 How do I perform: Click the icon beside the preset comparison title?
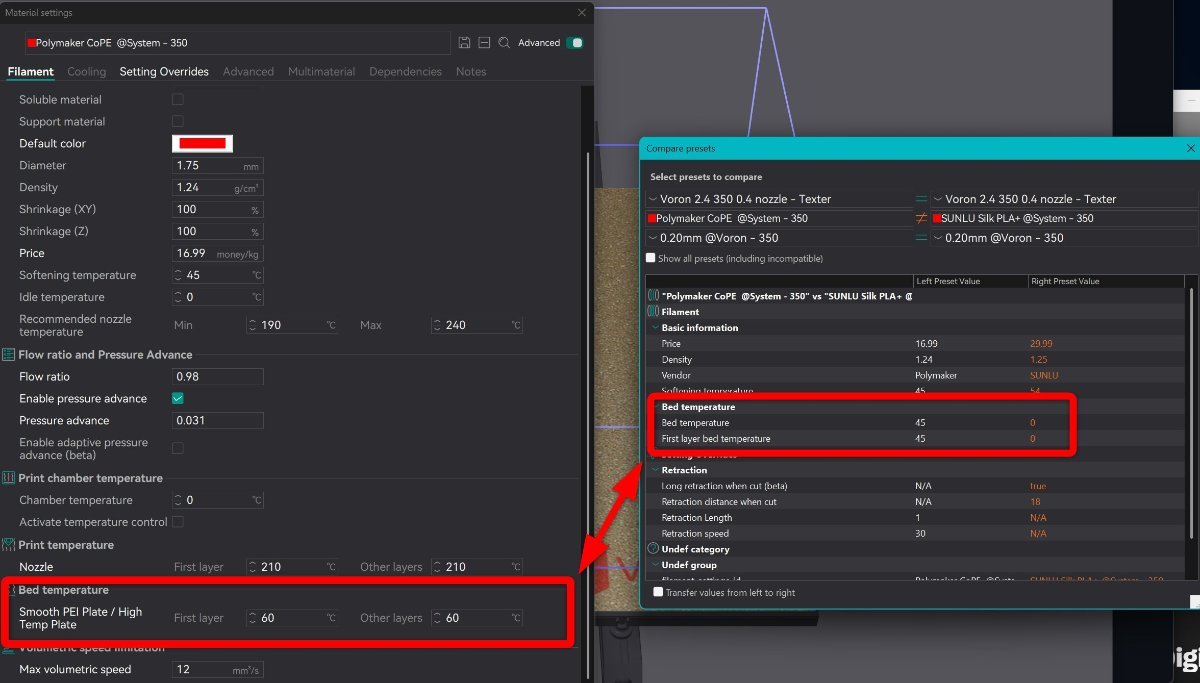click(x=653, y=296)
